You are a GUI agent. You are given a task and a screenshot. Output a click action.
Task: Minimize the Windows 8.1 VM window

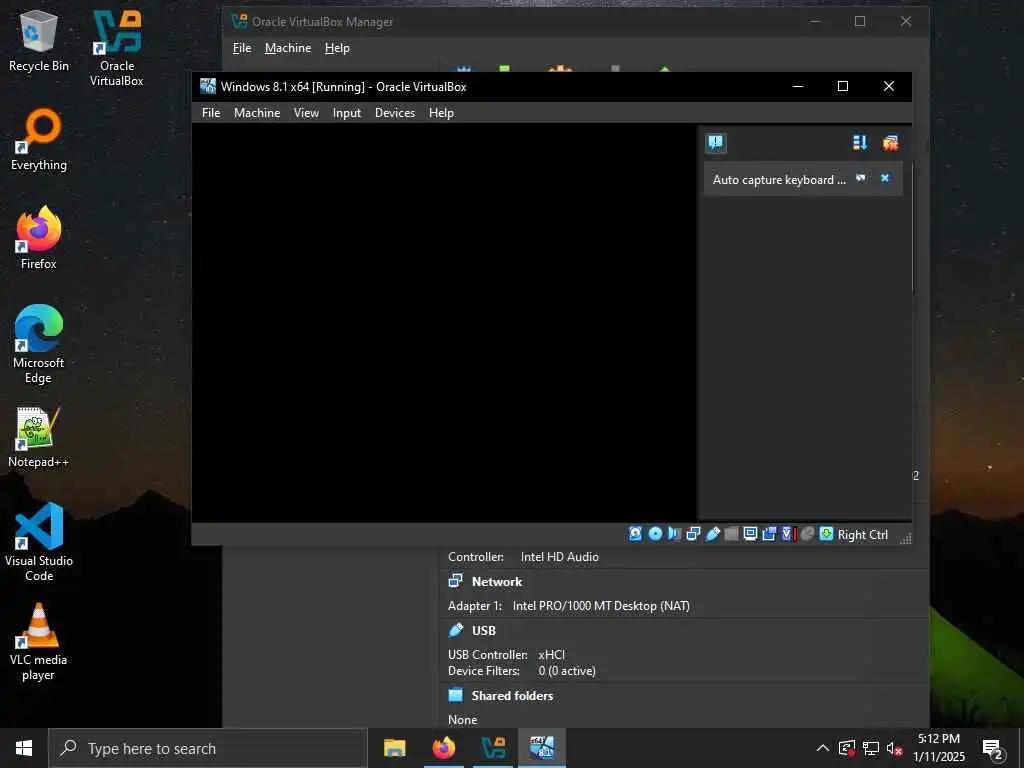pos(797,86)
